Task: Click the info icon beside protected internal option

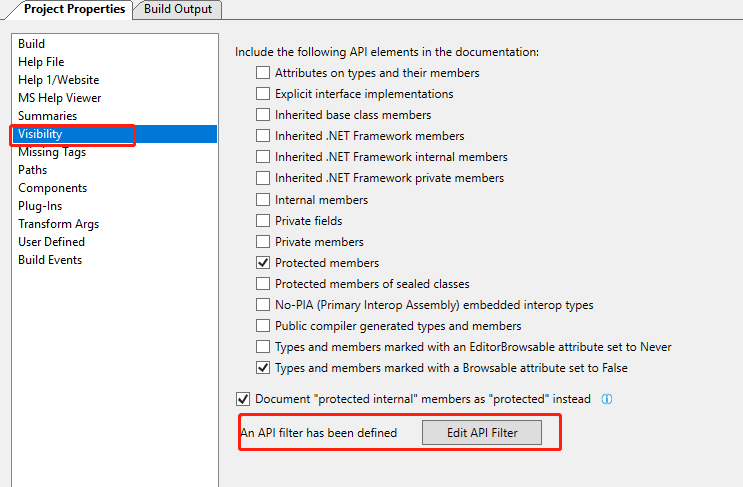Action: coord(606,398)
